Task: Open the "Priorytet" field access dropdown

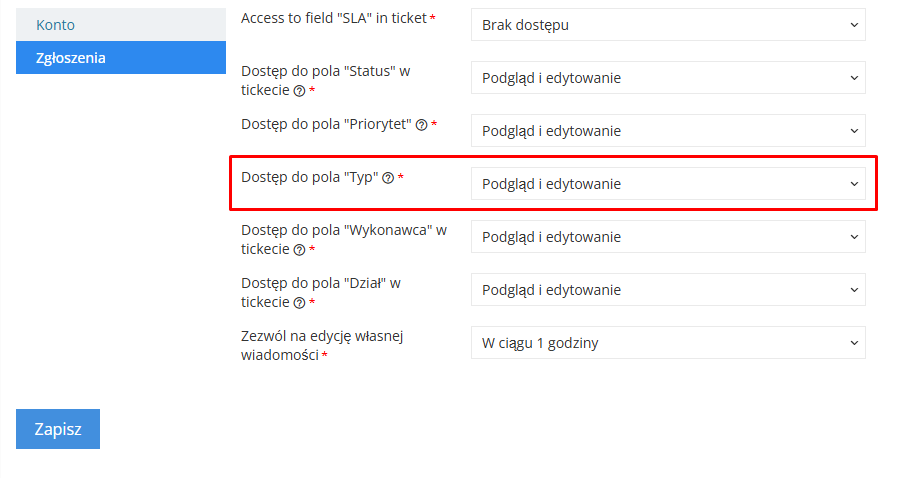Action: (668, 131)
